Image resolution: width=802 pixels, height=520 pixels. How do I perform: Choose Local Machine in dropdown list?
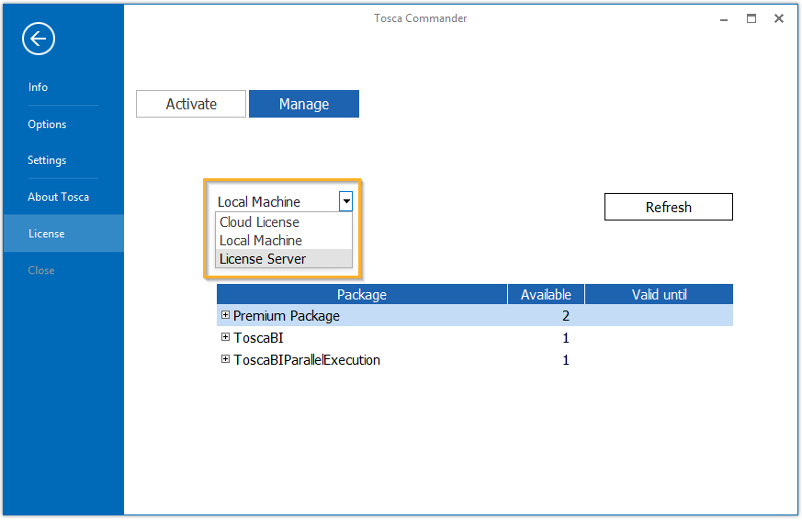(261, 240)
